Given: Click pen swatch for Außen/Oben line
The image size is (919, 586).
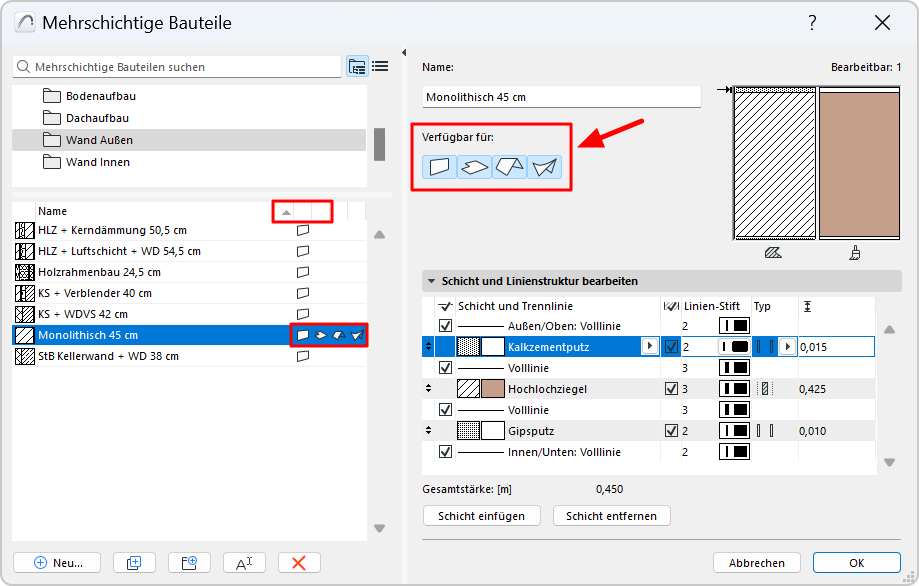Looking at the screenshot, I should 734,326.
